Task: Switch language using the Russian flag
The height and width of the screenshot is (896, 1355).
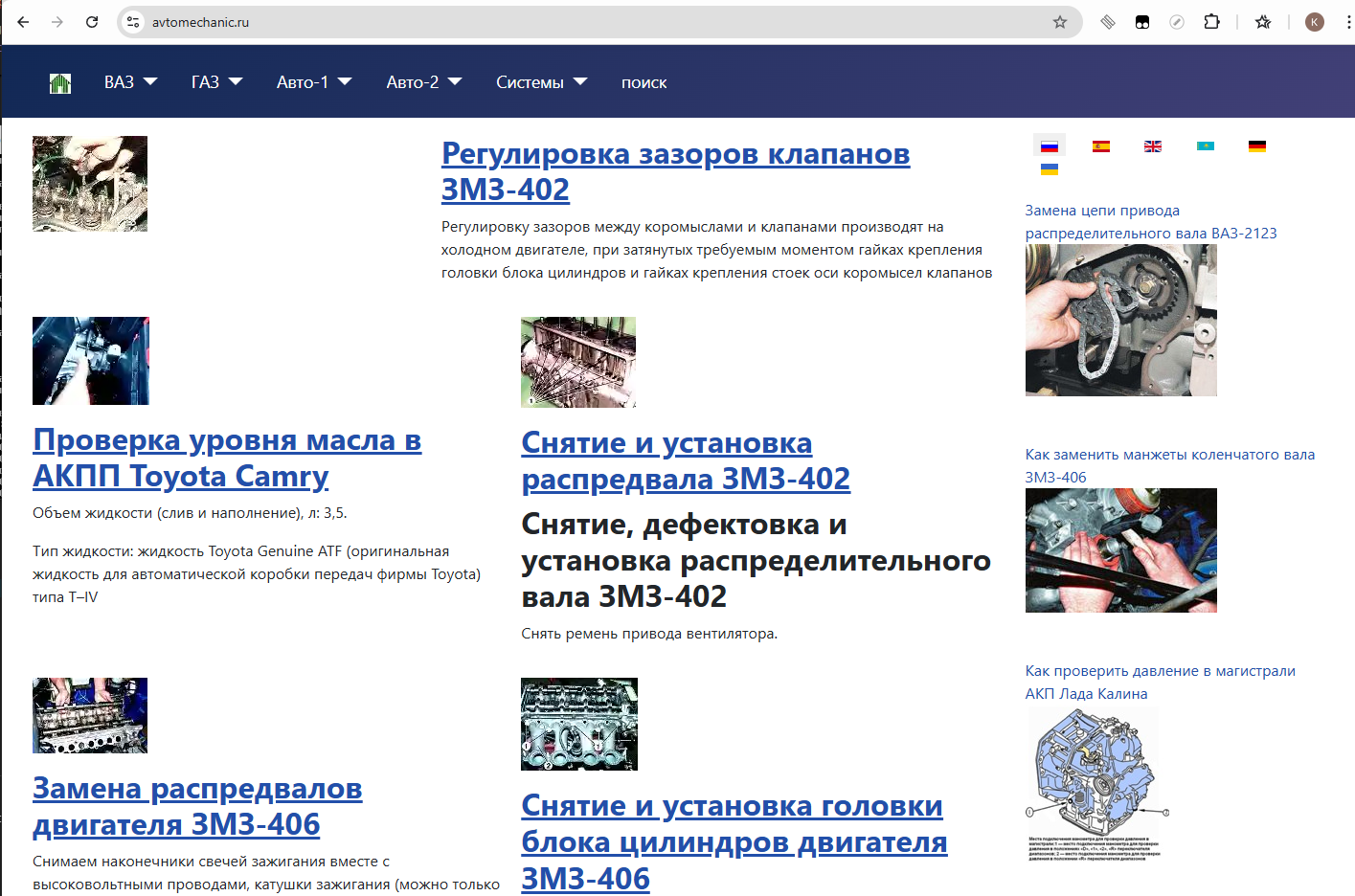Action: (1050, 146)
